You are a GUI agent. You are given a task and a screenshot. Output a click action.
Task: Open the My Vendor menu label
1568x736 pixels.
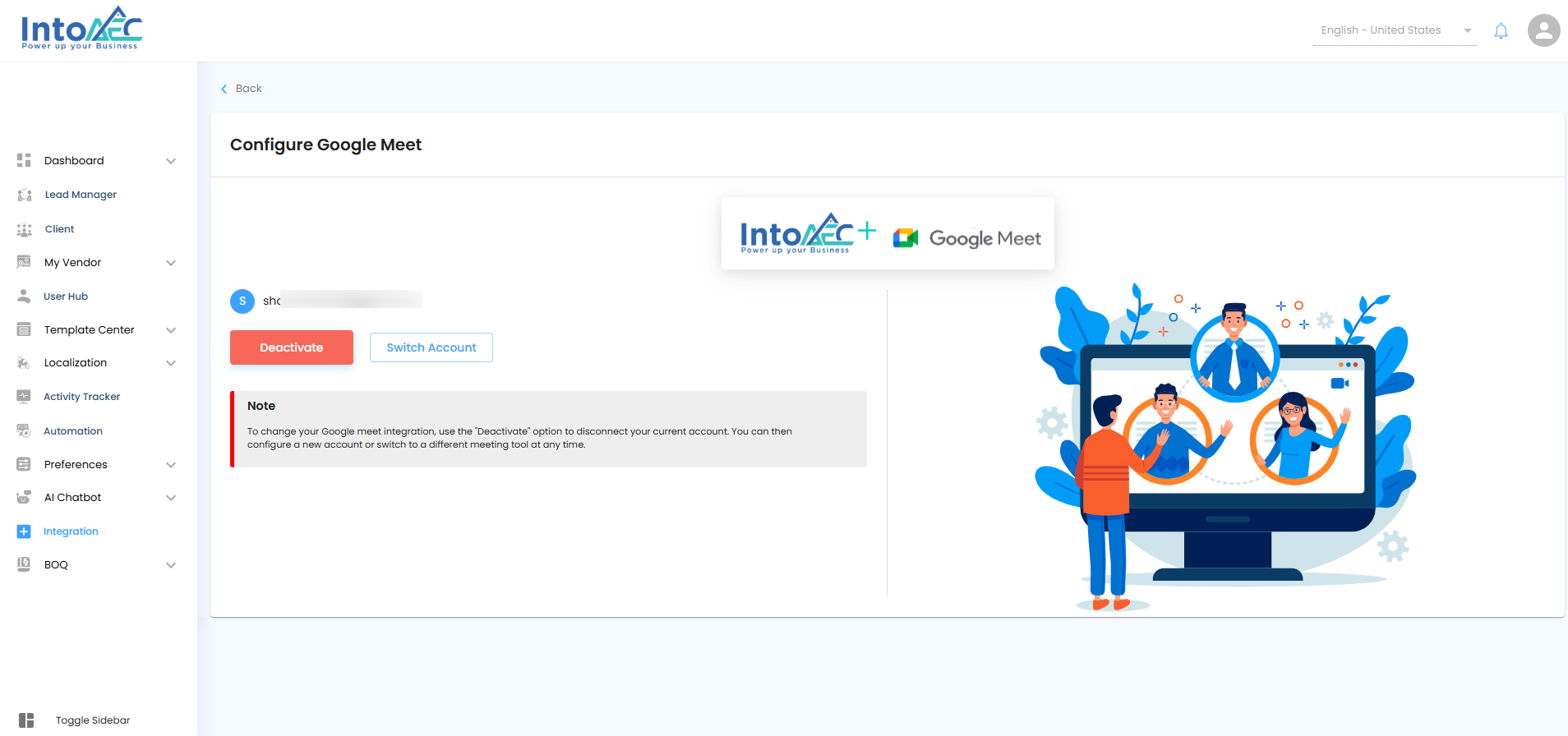(72, 262)
